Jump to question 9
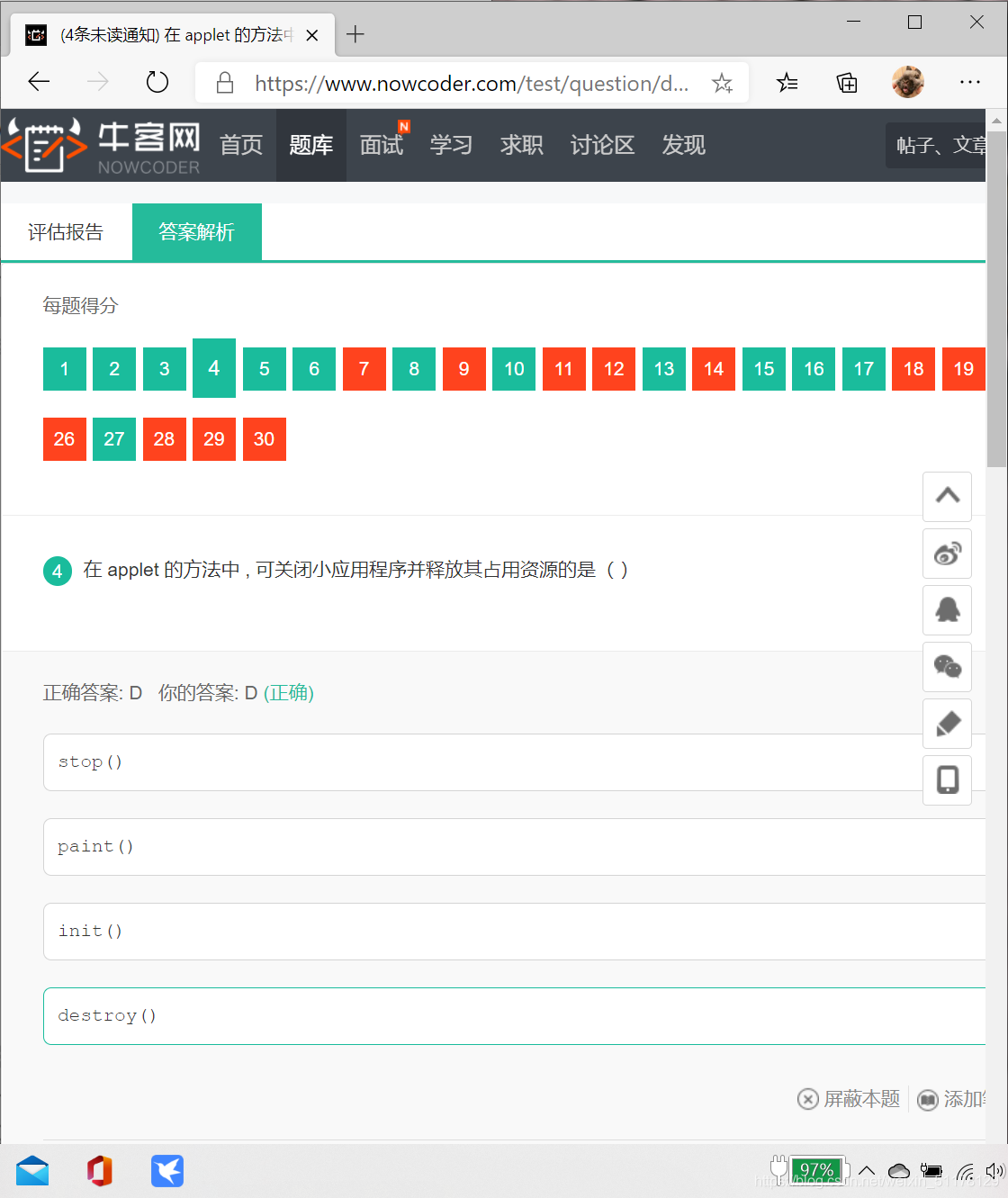This screenshot has height=1198, width=1008. click(x=464, y=369)
